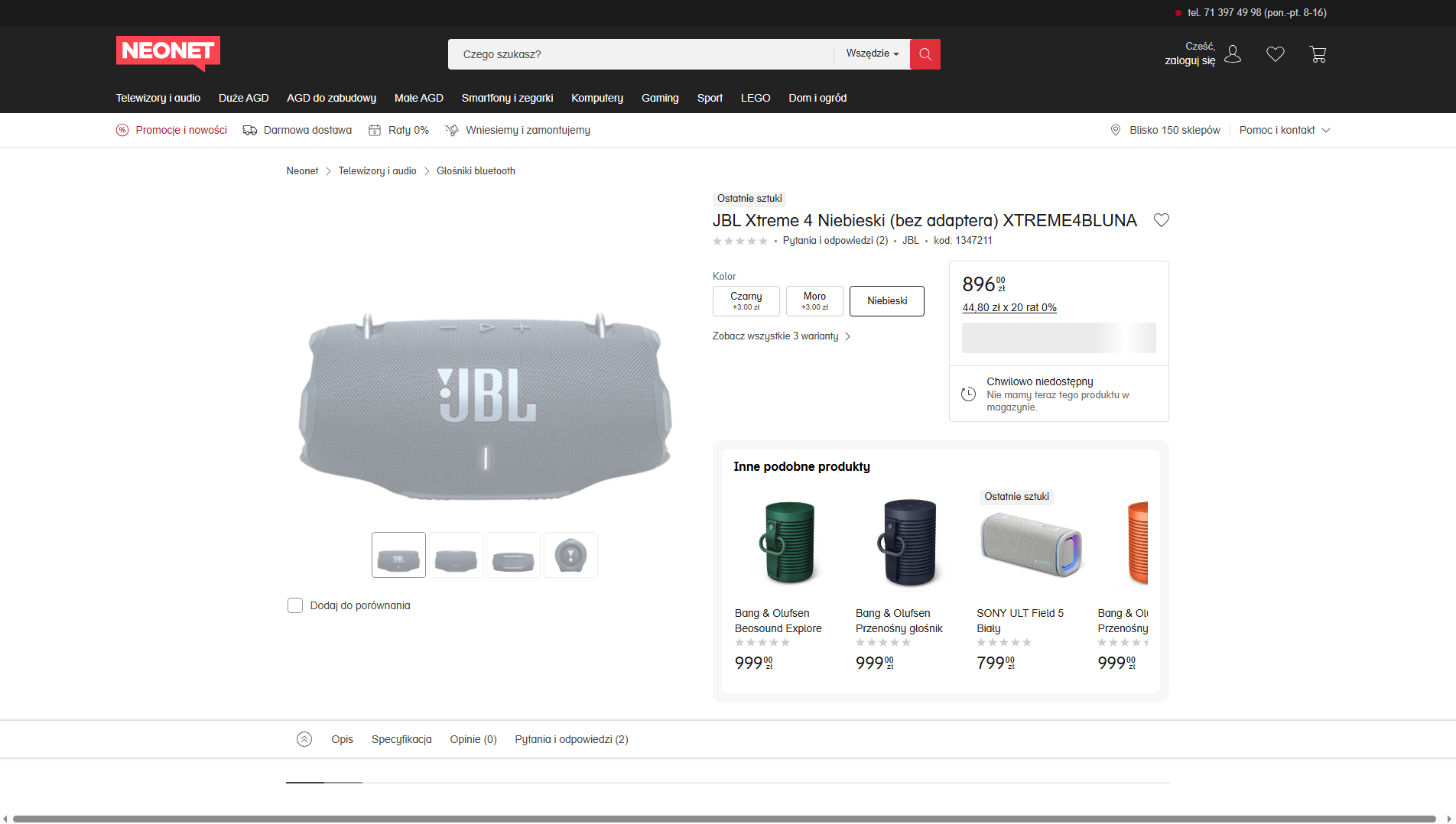Click the location pin icon
The height and width of the screenshot is (824, 1456).
[x=1116, y=130]
